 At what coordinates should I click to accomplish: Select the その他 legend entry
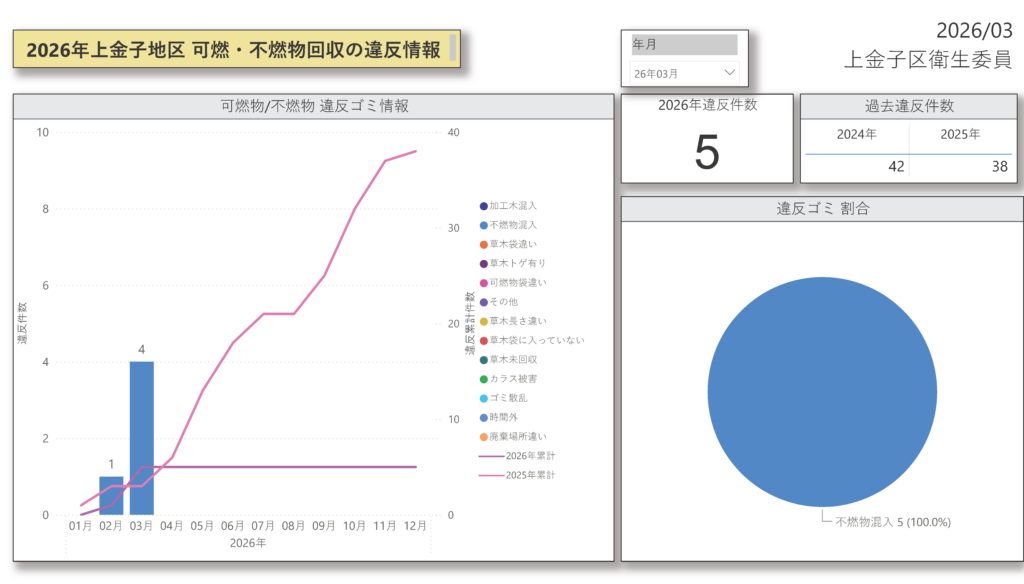tap(503, 302)
